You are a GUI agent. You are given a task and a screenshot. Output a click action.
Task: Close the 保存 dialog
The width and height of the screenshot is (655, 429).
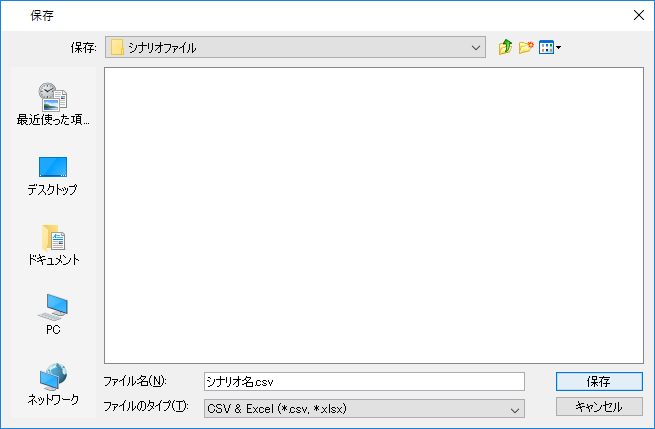pyautogui.click(x=639, y=15)
